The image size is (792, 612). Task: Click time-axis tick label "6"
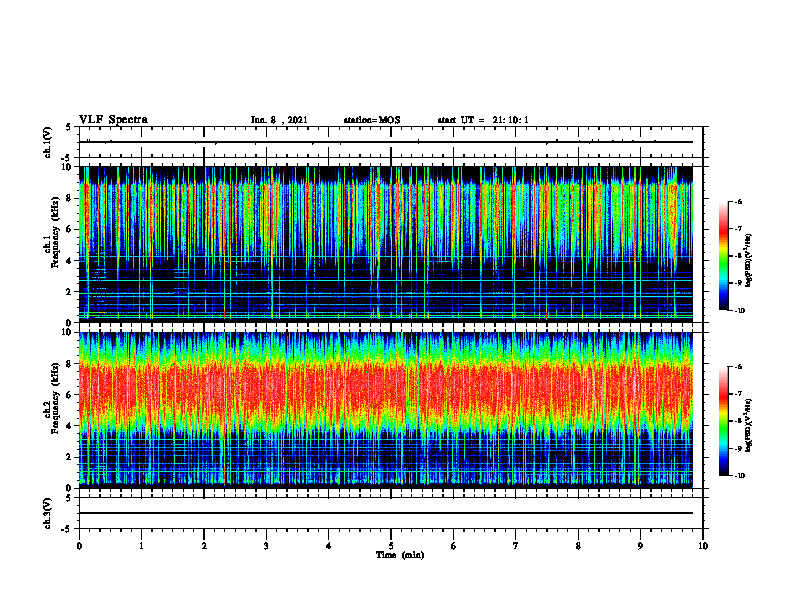pos(454,546)
